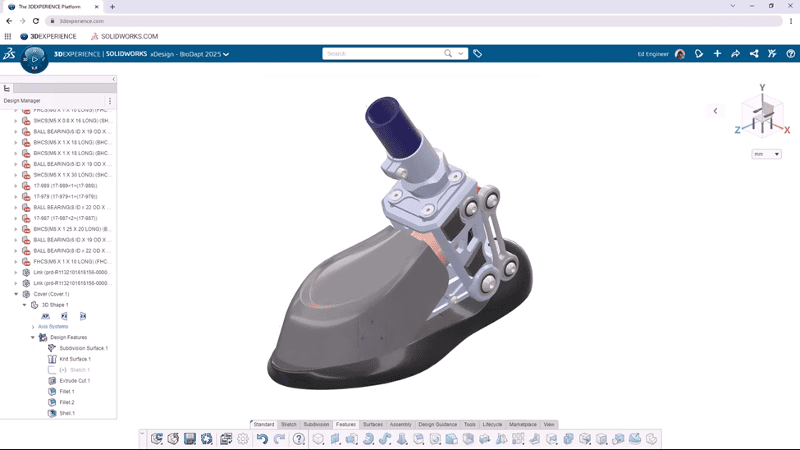The image size is (800, 450).
Task: Collapse the Cover (Cover.1) tree node
Action: (x=16, y=294)
